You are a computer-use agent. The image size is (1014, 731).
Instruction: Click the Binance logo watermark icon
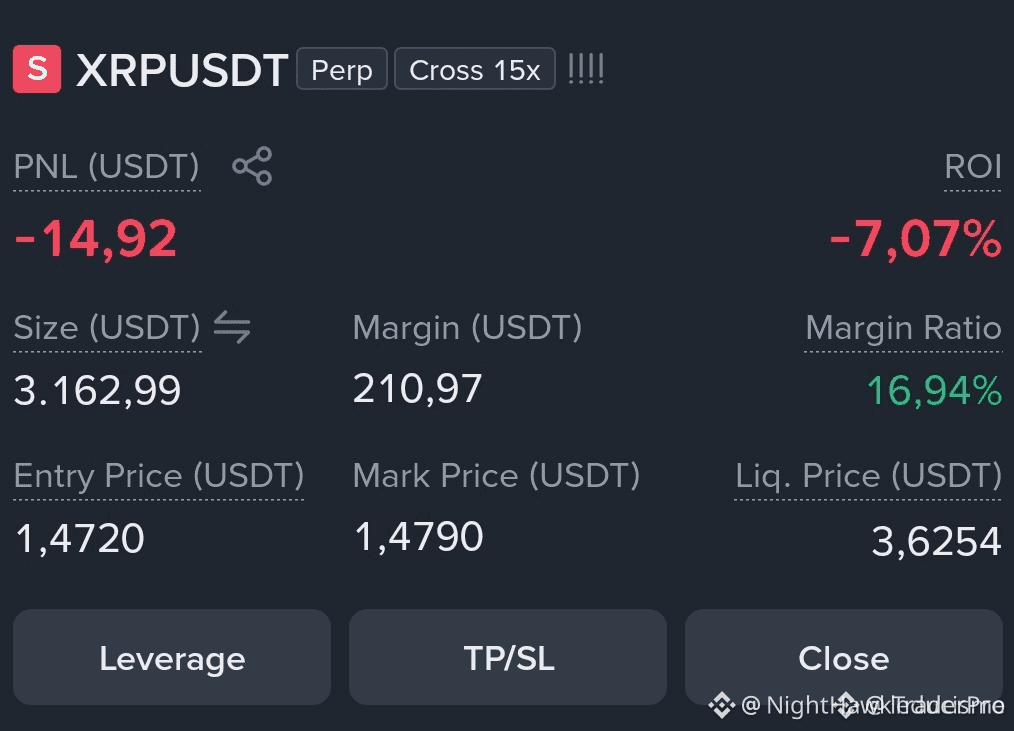click(722, 705)
